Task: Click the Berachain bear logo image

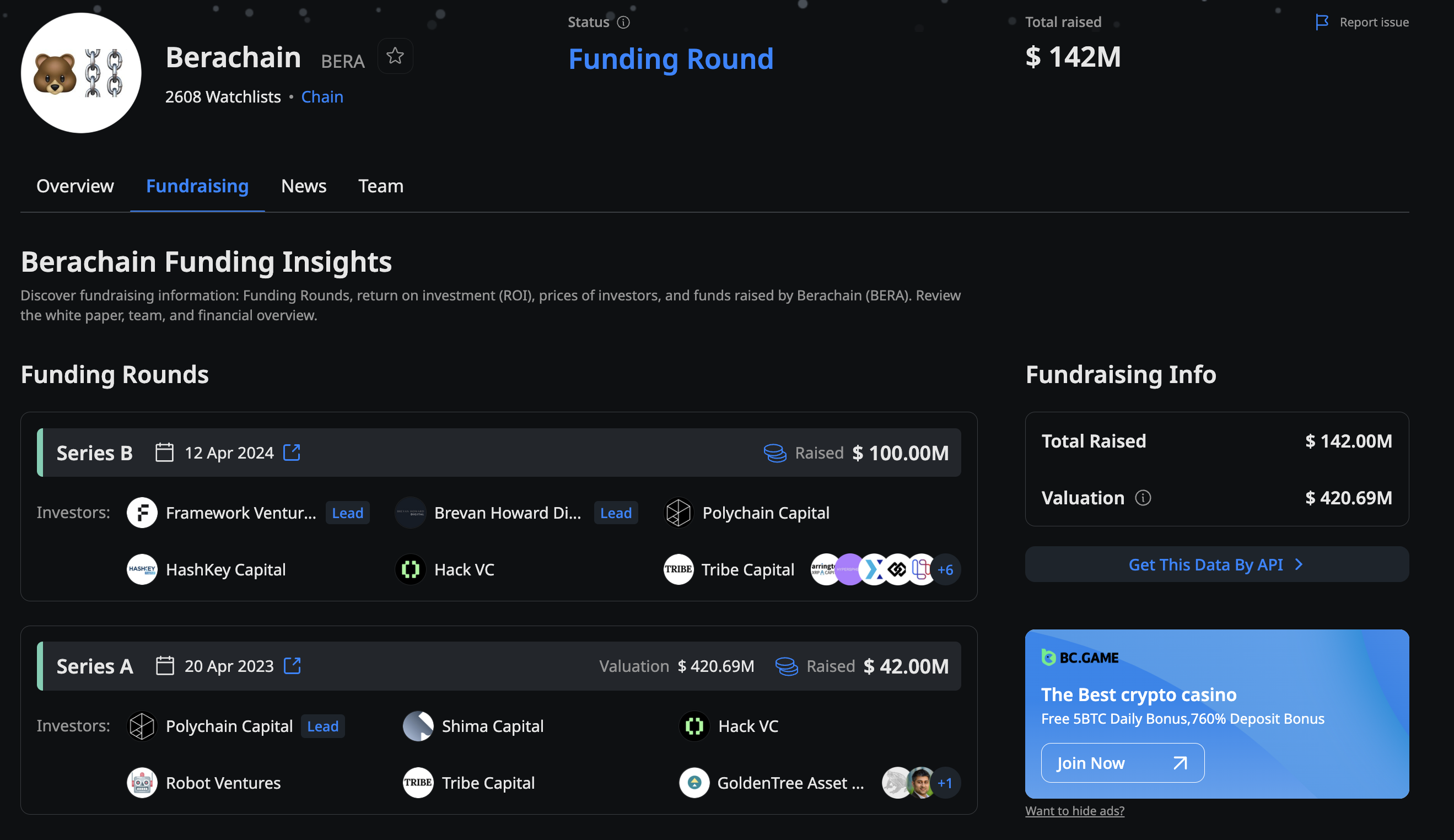Action: [80, 73]
